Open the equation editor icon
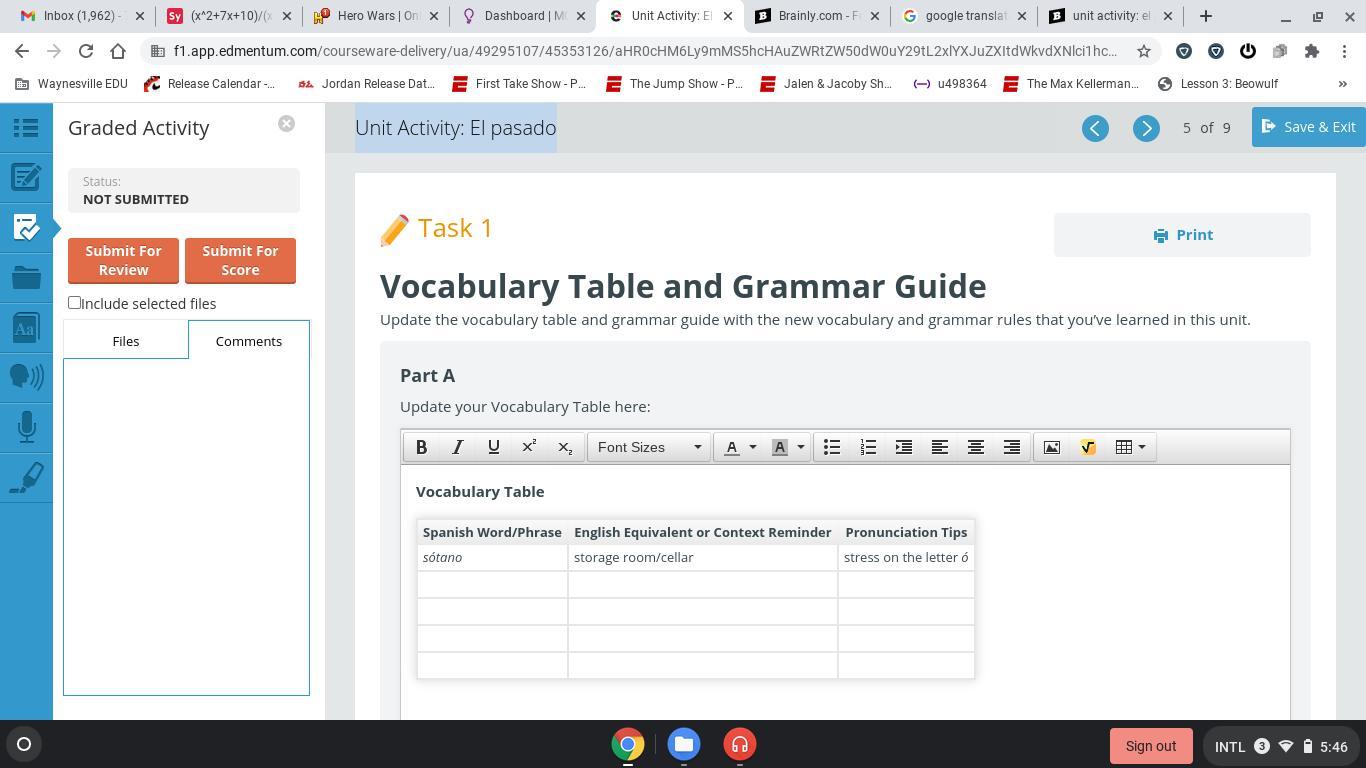 coord(1087,447)
